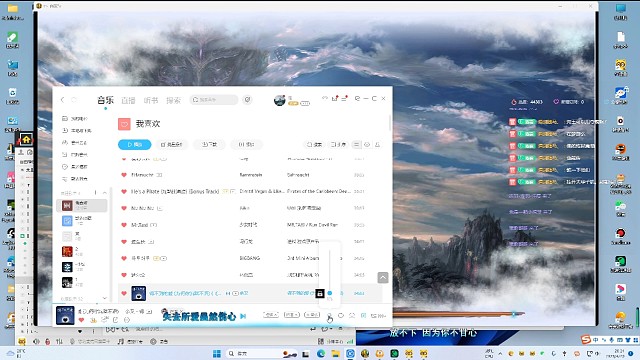Open the sort dropdown for the song list
The width and height of the screenshot is (640, 360).
338,144
